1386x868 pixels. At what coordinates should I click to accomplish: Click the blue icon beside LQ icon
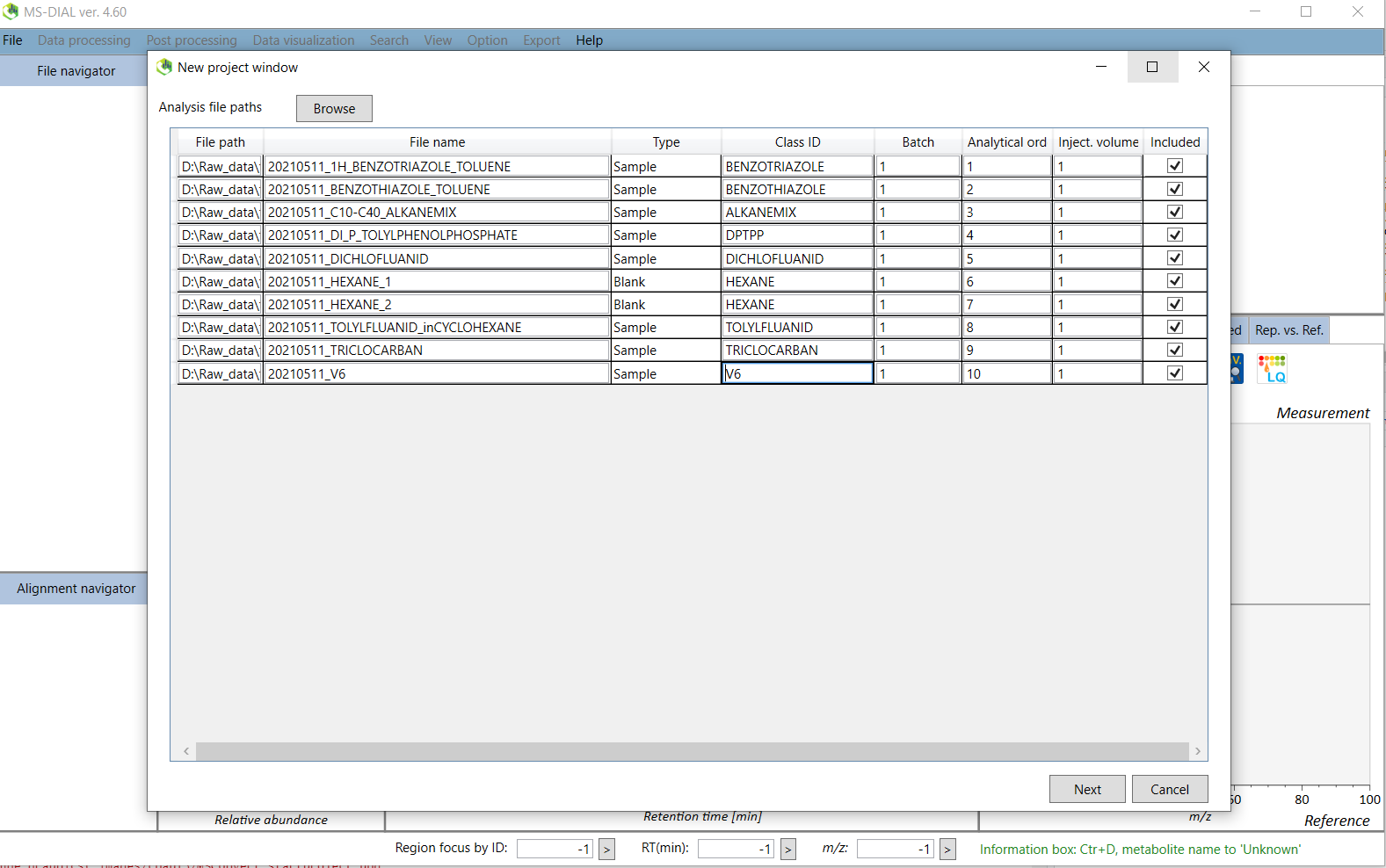[1237, 368]
